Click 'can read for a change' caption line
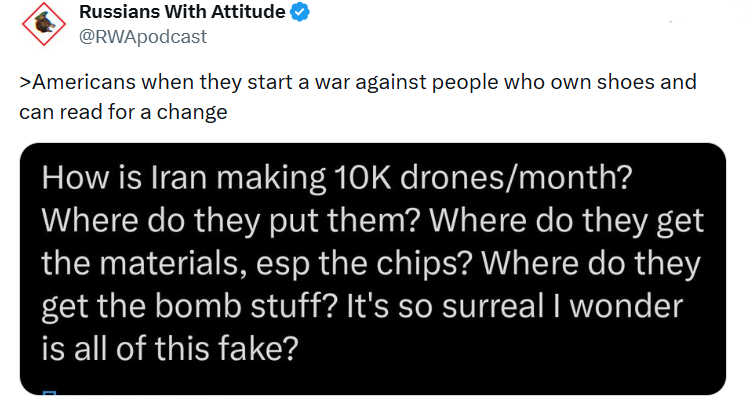Screen dimensions: 747x406 pos(123,112)
